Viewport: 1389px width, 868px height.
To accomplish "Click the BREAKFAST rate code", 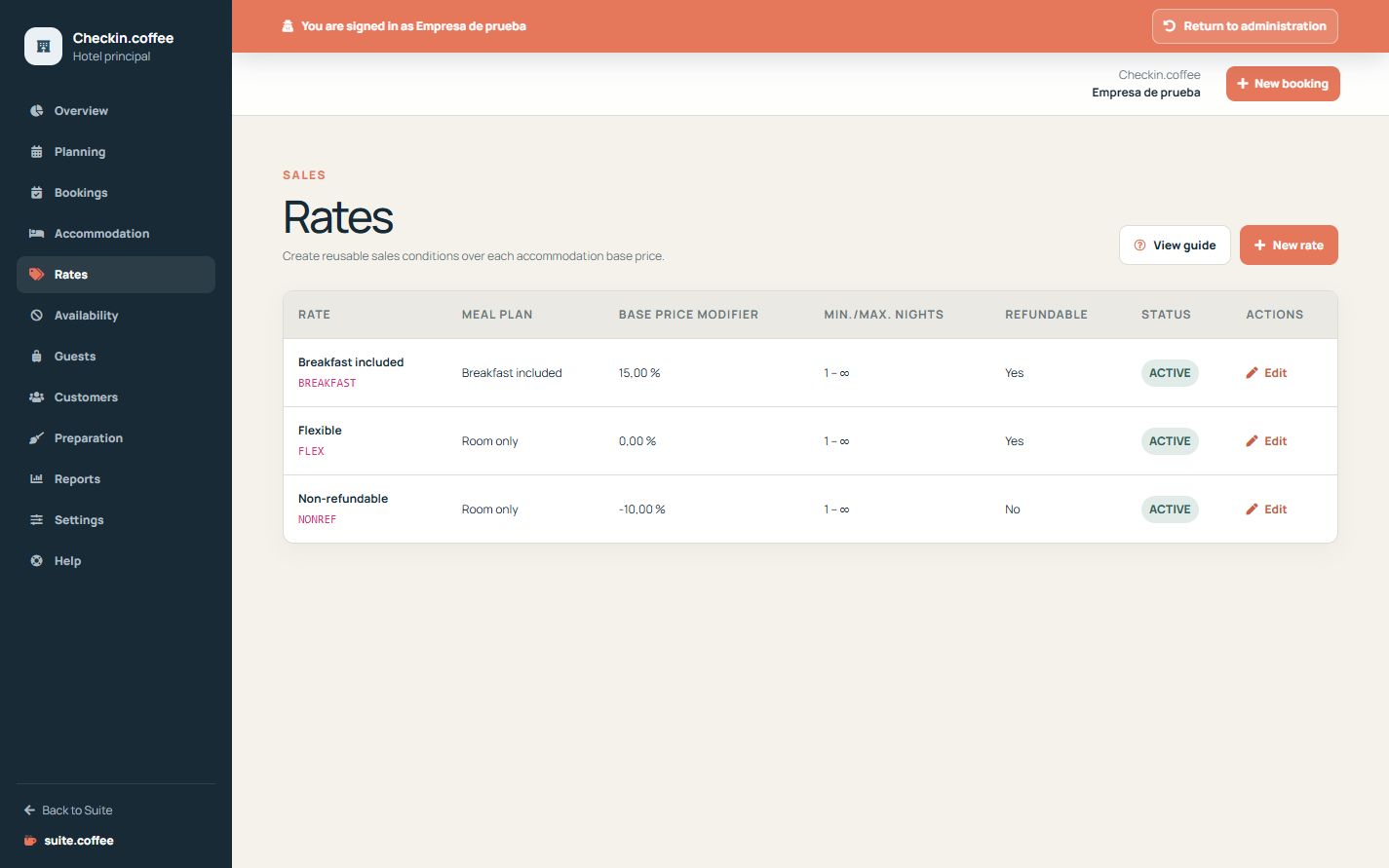I will click(328, 384).
